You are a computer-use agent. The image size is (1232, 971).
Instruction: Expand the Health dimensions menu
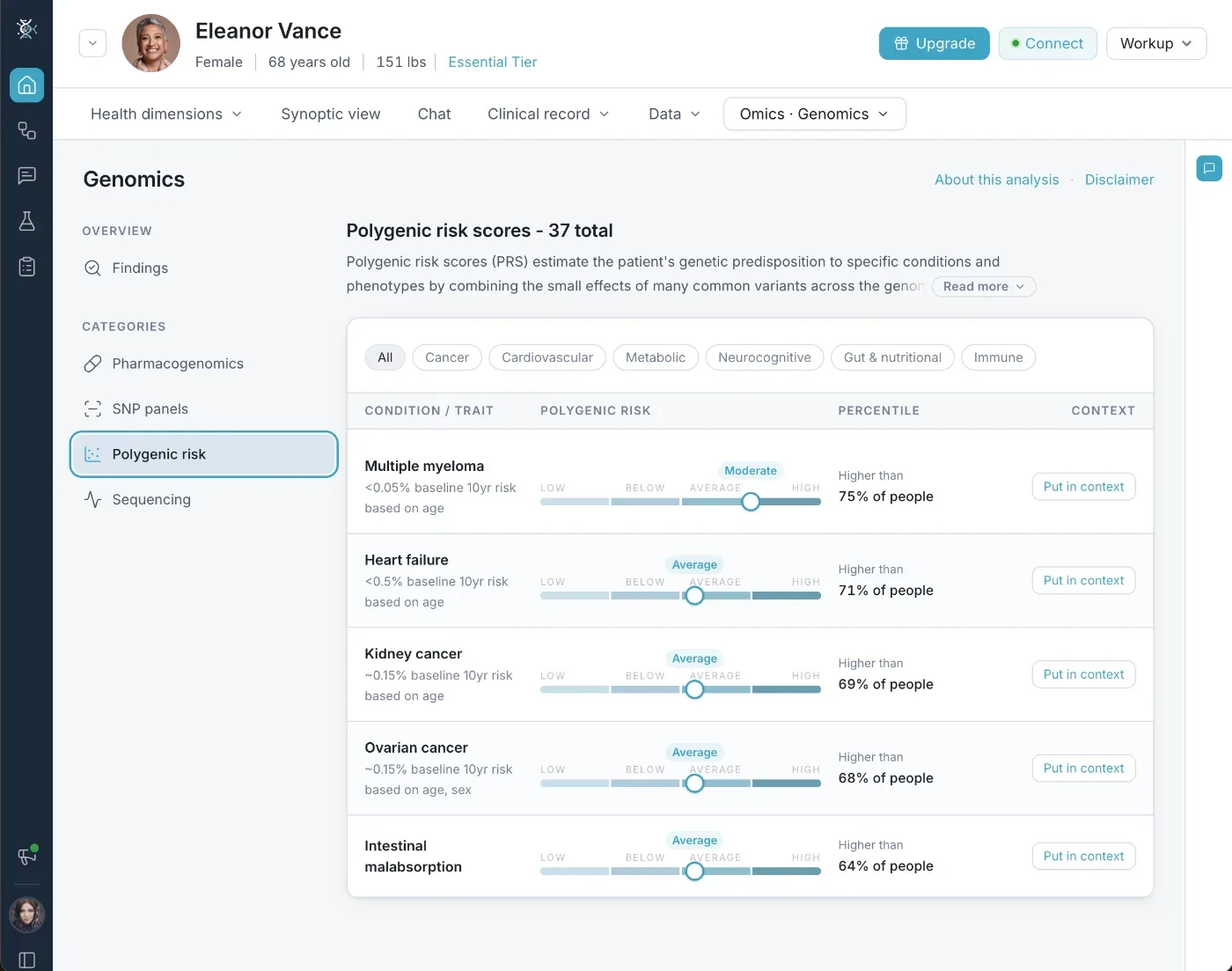(165, 114)
